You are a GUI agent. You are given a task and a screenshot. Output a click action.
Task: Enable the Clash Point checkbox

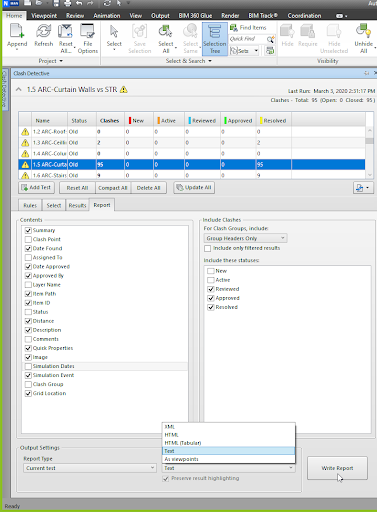point(28,239)
